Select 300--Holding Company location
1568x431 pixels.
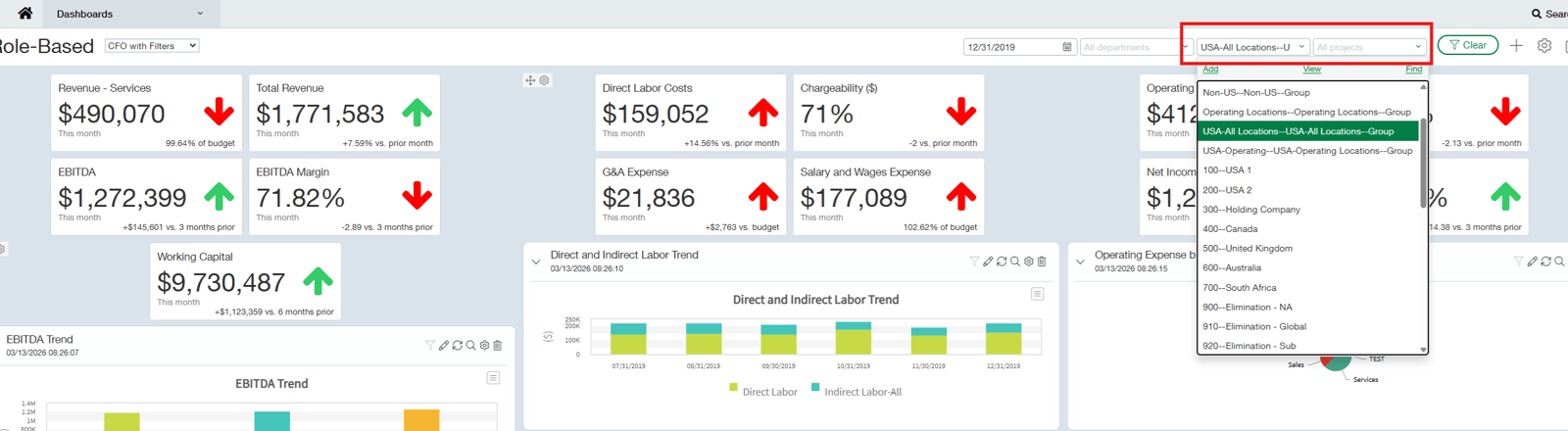point(1308,210)
